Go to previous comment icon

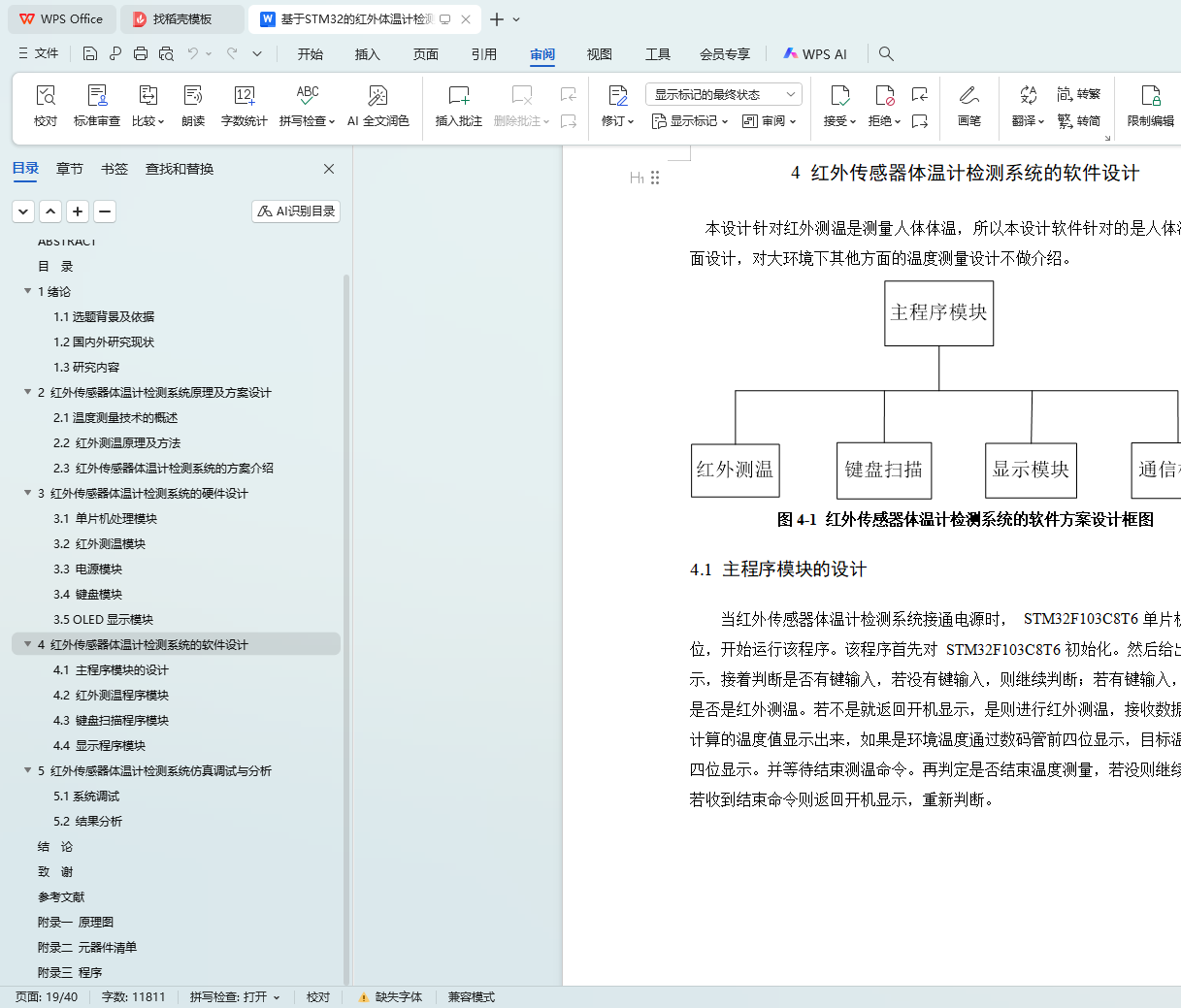(569, 94)
